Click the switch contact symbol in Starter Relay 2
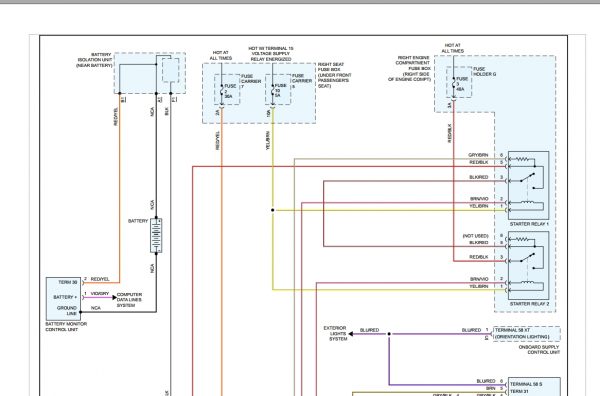600x396 pixels. click(x=527, y=258)
